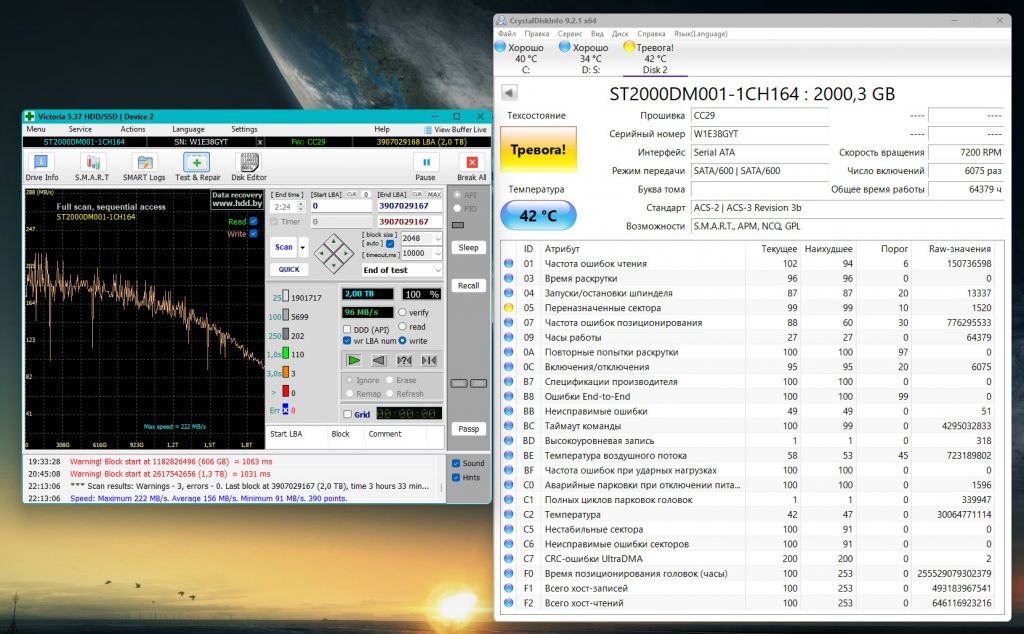Go to previous disk in CrystalDiskInfo
Image resolution: width=1024 pixels, height=634 pixels.
click(x=509, y=93)
